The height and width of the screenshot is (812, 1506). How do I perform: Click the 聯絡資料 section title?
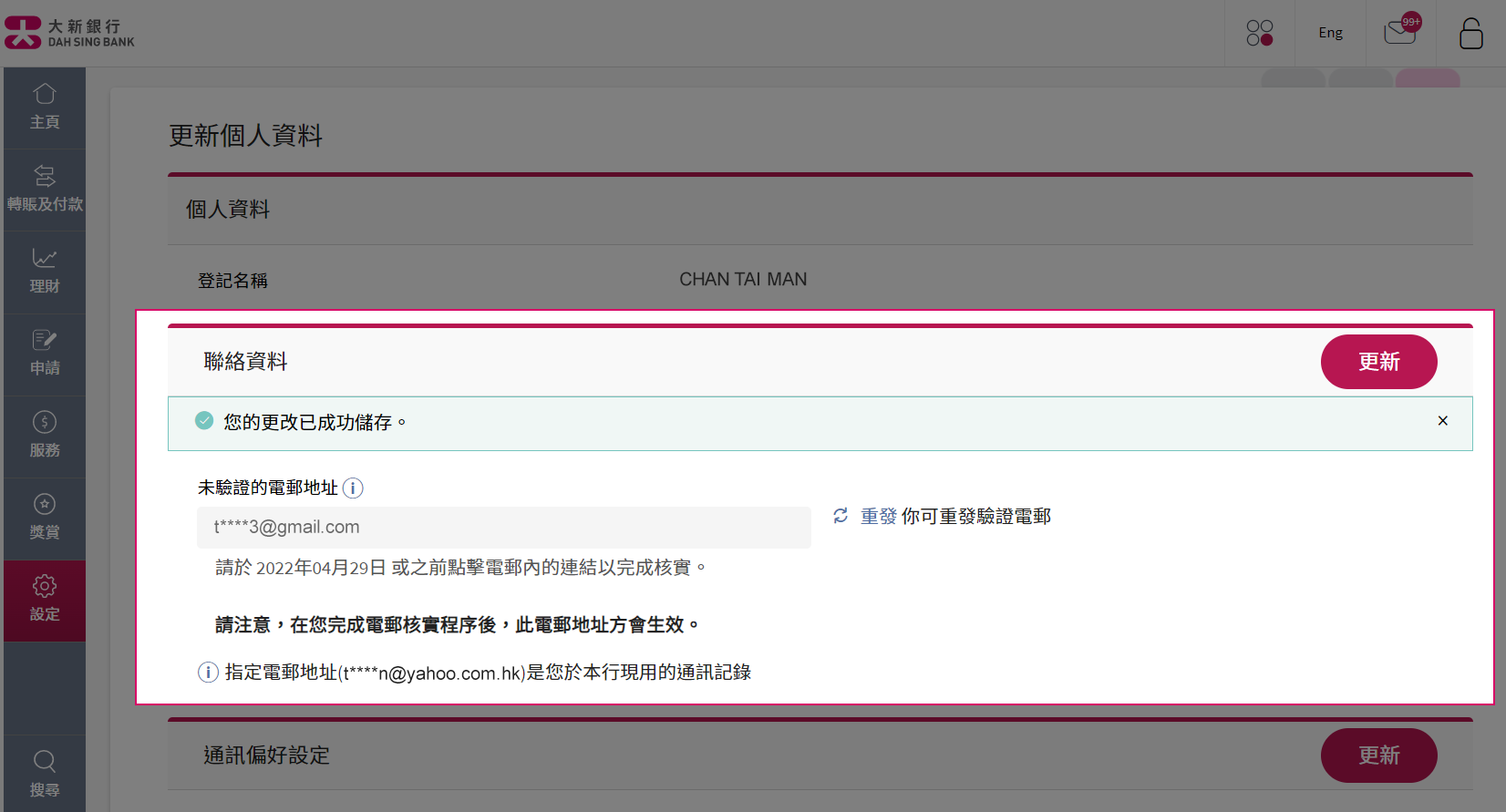(x=245, y=362)
